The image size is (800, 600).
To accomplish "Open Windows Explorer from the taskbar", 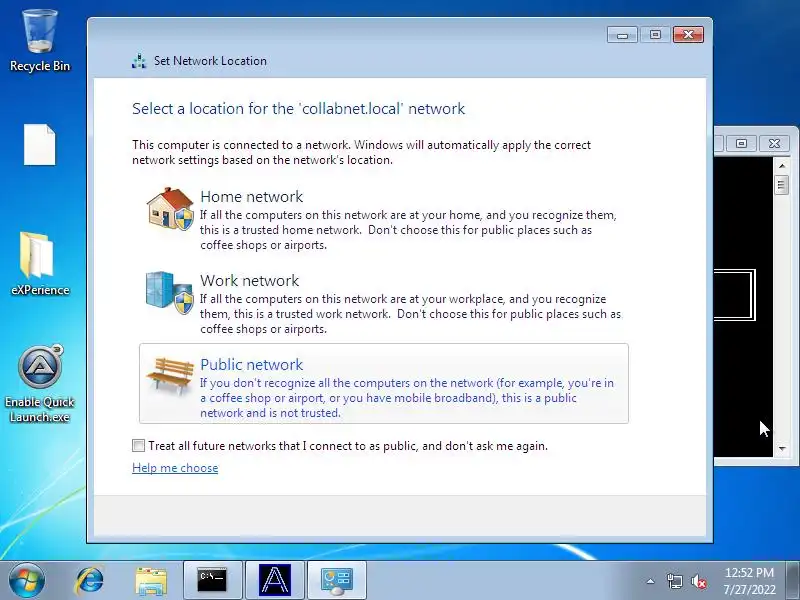I will pos(151,581).
